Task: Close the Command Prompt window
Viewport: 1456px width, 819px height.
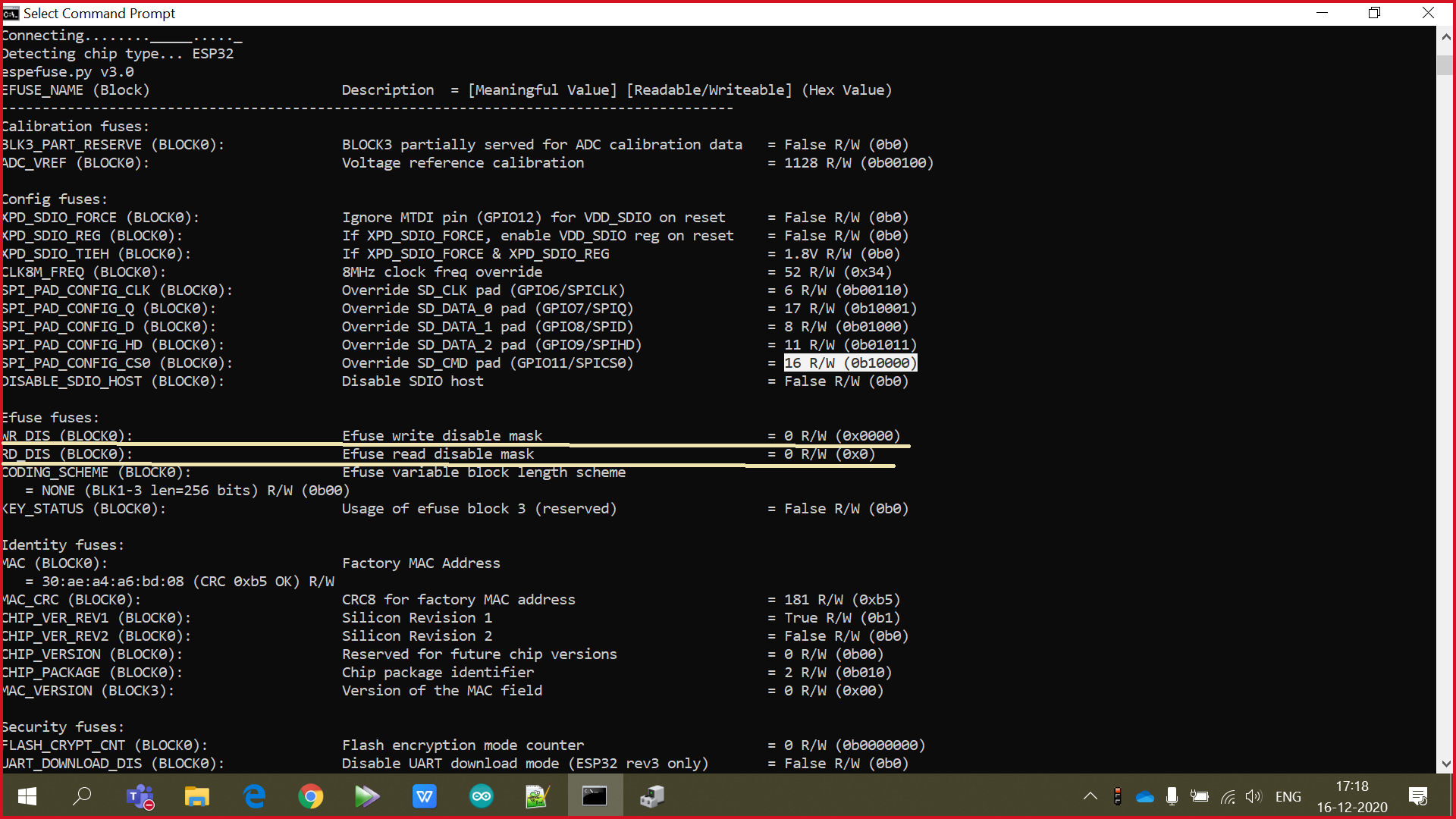Action: pos(1428,13)
